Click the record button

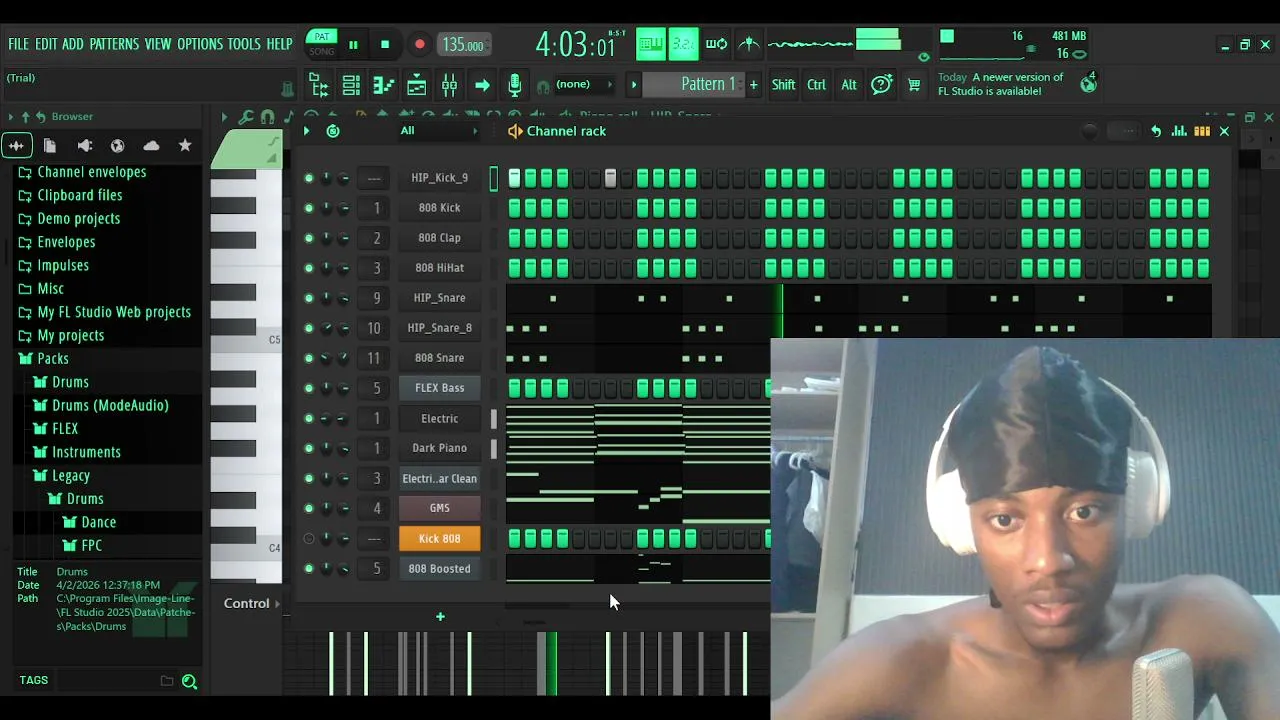(x=420, y=44)
